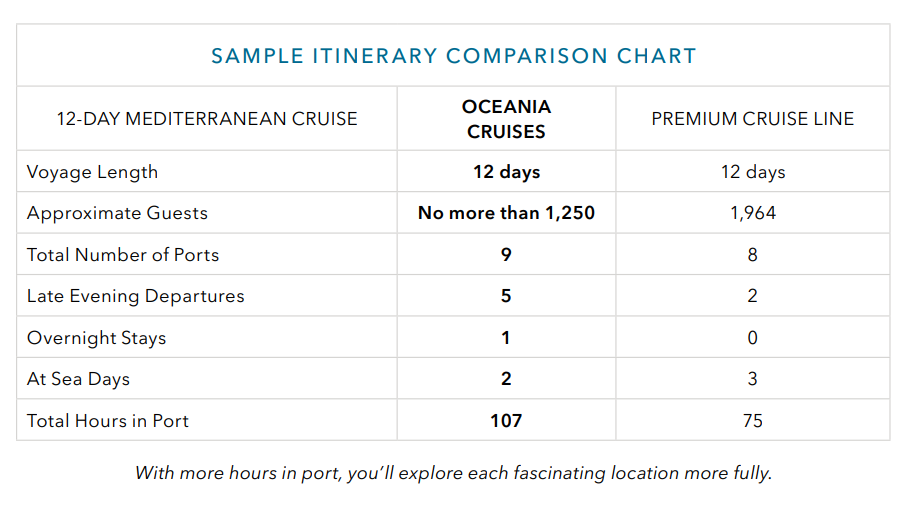Viewport: 906px width, 505px height.
Task: Click the italic caption about more hours in port
Action: tap(453, 473)
